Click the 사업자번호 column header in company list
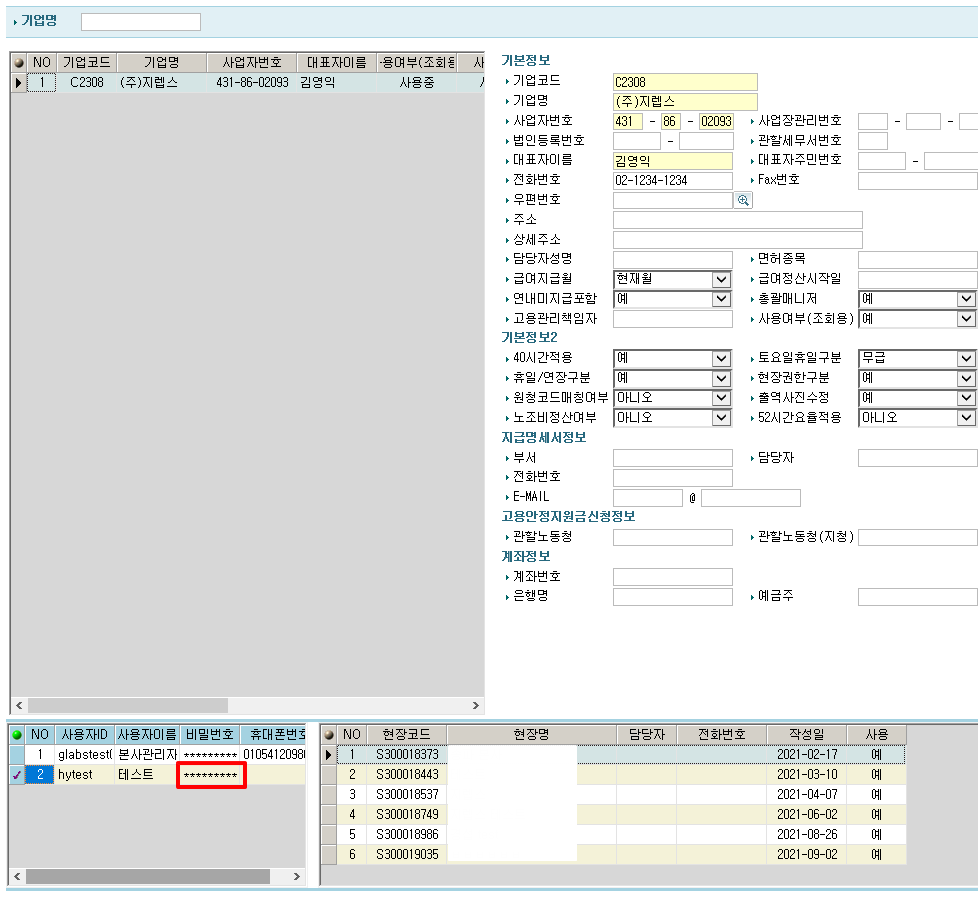 click(251, 62)
